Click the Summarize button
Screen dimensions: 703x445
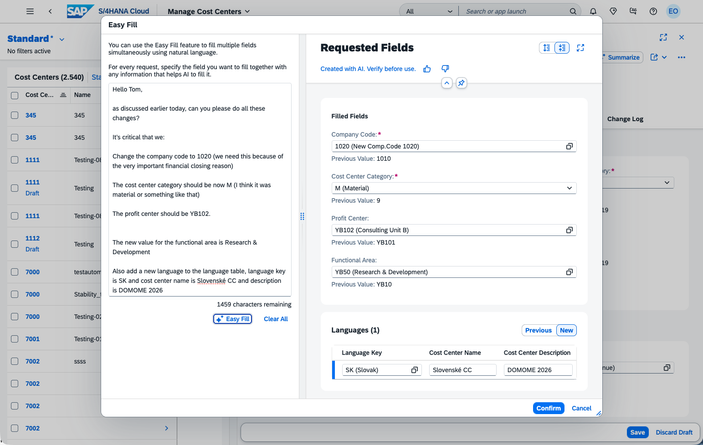click(x=621, y=57)
